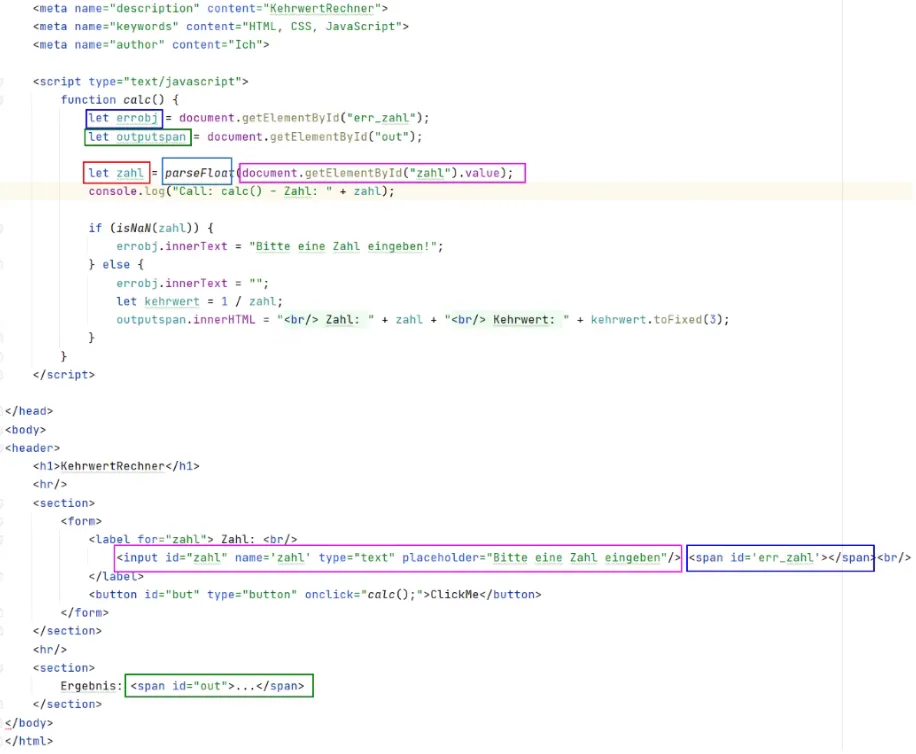916x754 pixels.
Task: Click 'let errobj' variable declaration
Action: click(124, 119)
